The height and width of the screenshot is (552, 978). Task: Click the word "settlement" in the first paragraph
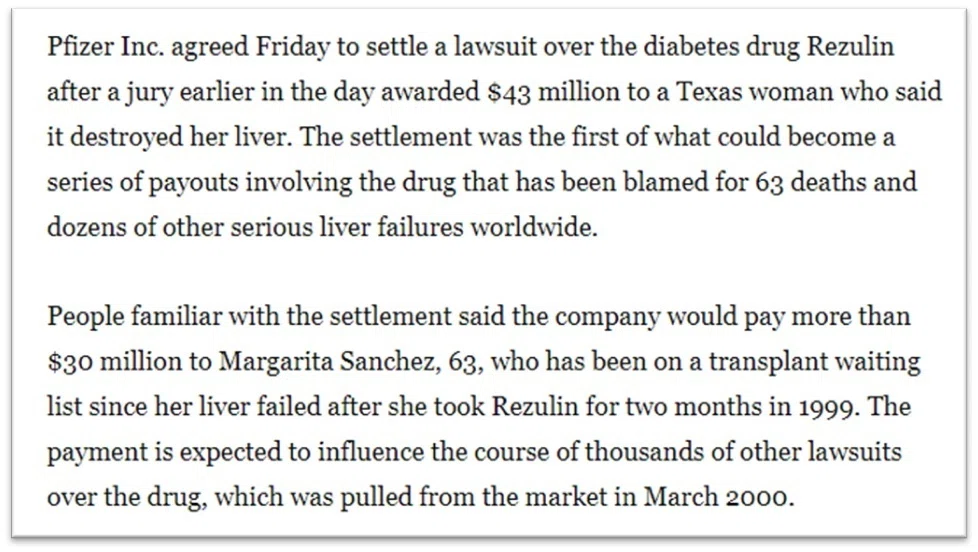tap(410, 137)
